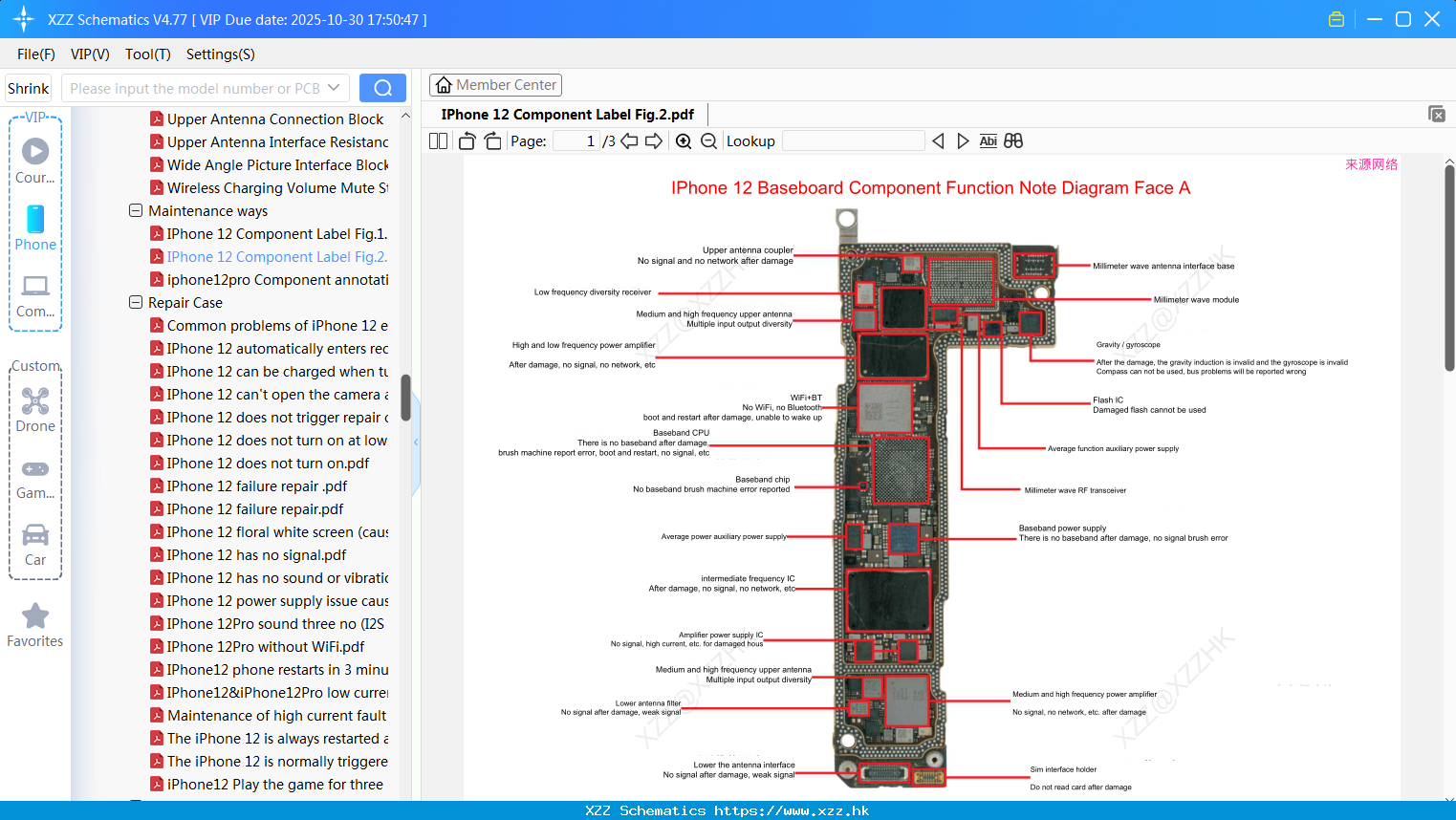Click the XZZ app logo icon
This screenshot has height=820, width=1456.
tap(24, 19)
